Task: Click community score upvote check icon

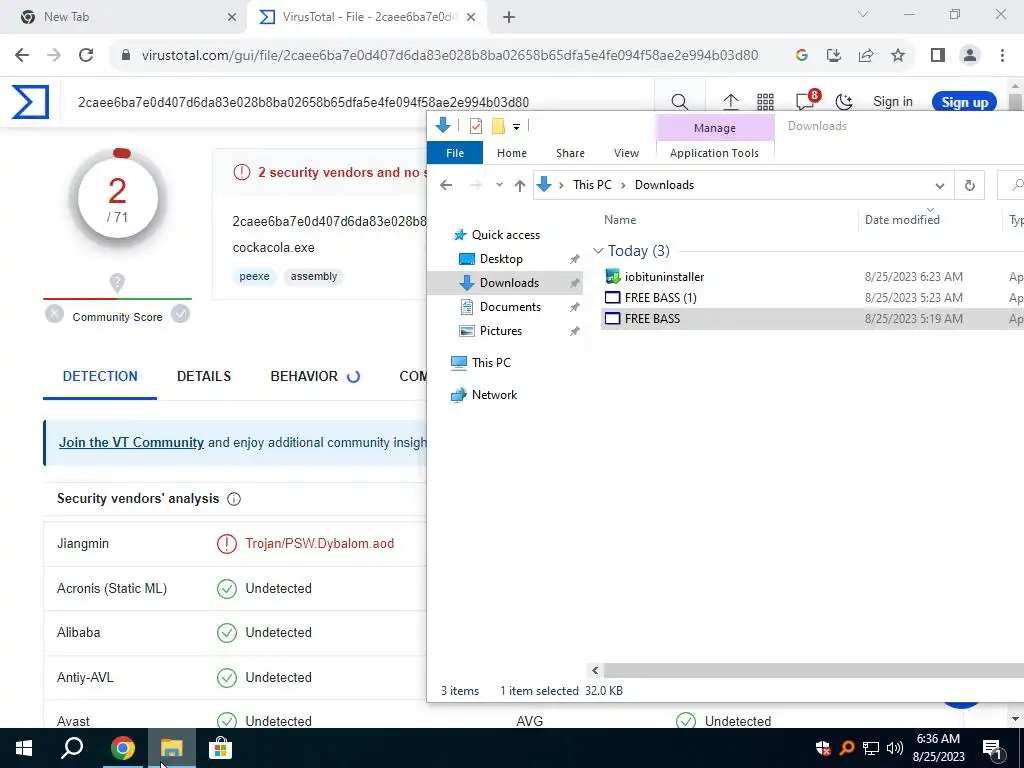Action: point(180,314)
